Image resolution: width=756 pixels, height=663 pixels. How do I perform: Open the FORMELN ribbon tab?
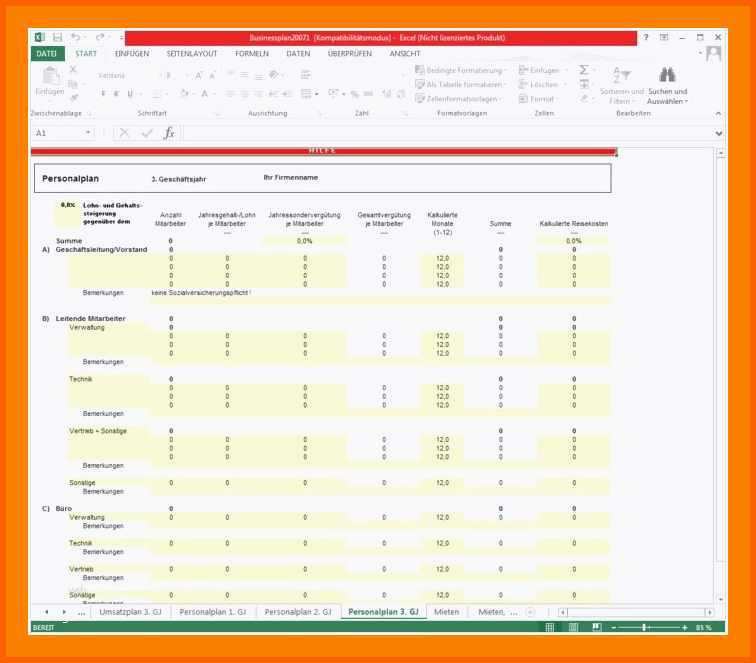coord(251,54)
